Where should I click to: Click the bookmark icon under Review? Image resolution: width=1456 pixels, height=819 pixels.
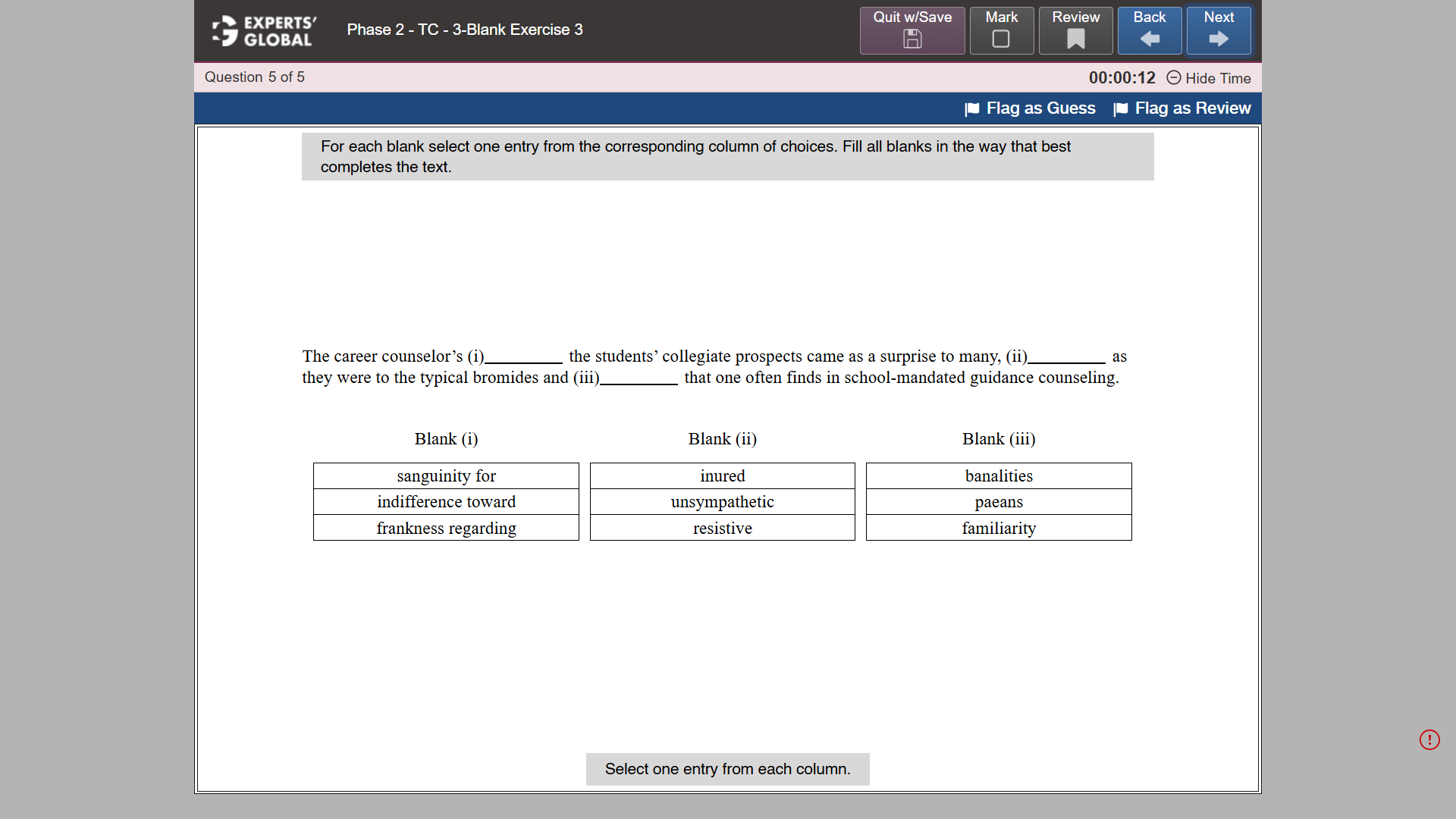(x=1075, y=39)
